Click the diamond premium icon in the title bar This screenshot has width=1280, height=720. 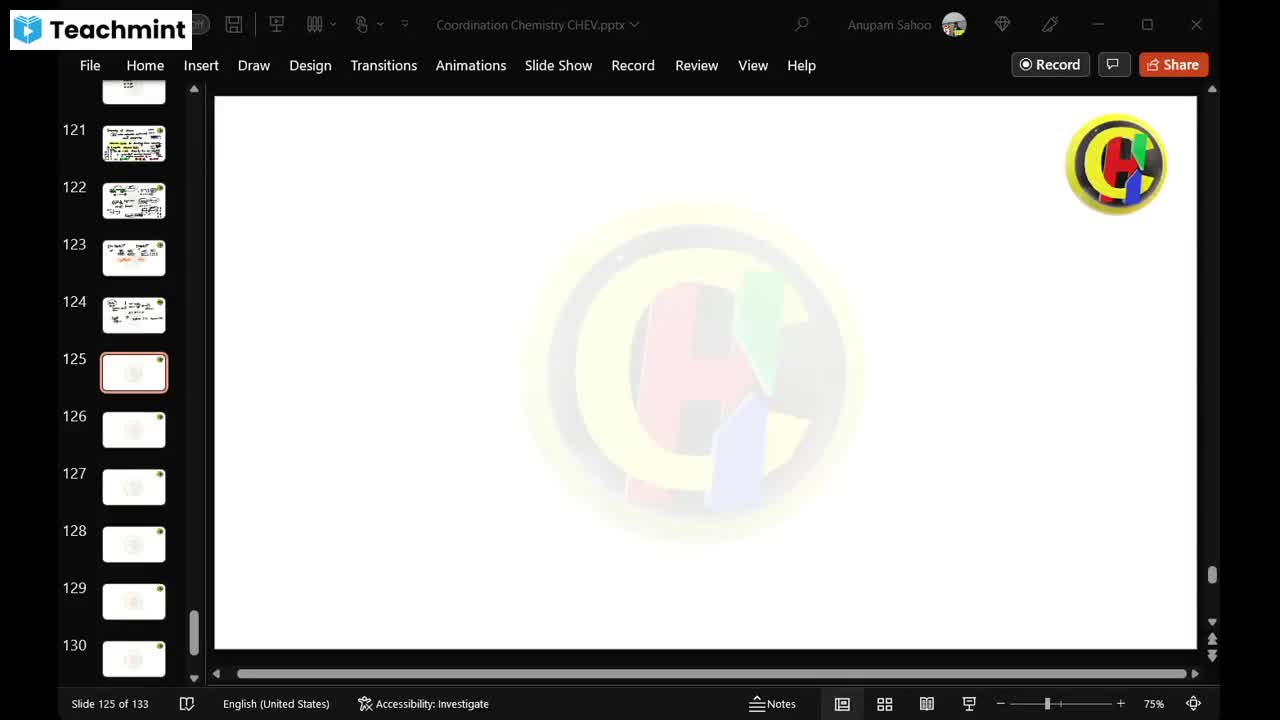tap(1002, 24)
